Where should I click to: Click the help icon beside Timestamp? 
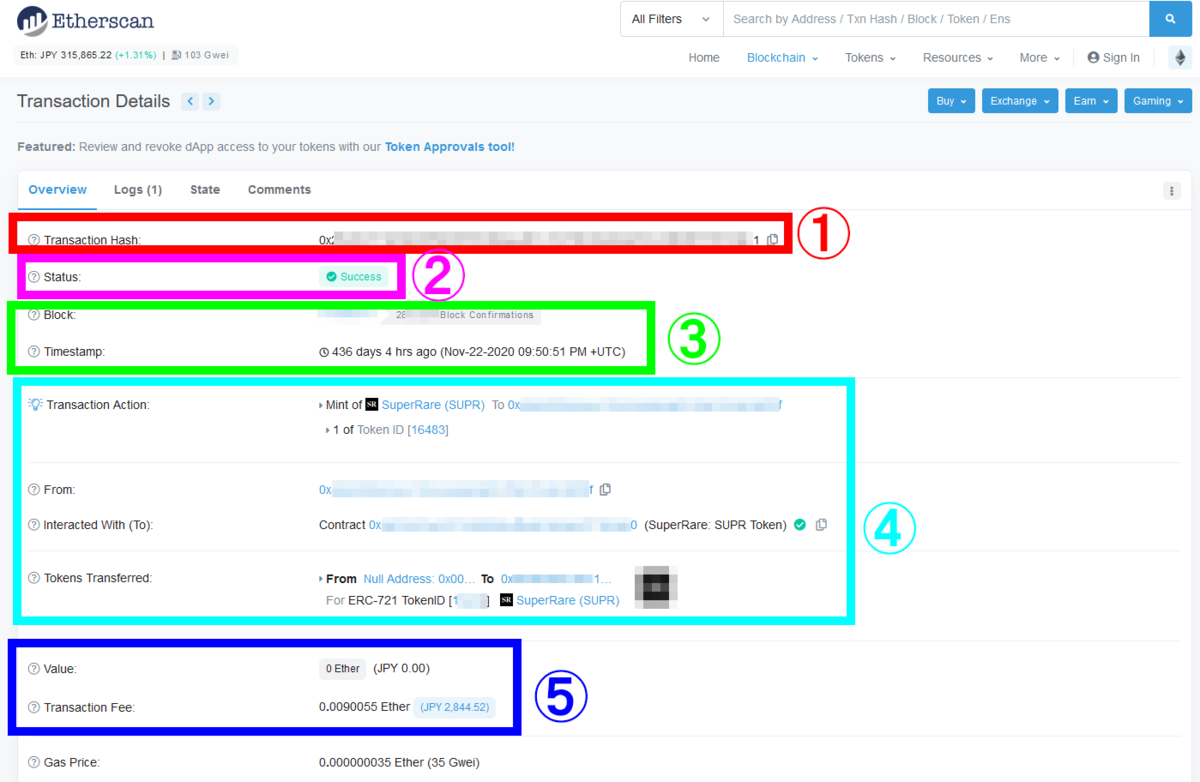tap(34, 352)
